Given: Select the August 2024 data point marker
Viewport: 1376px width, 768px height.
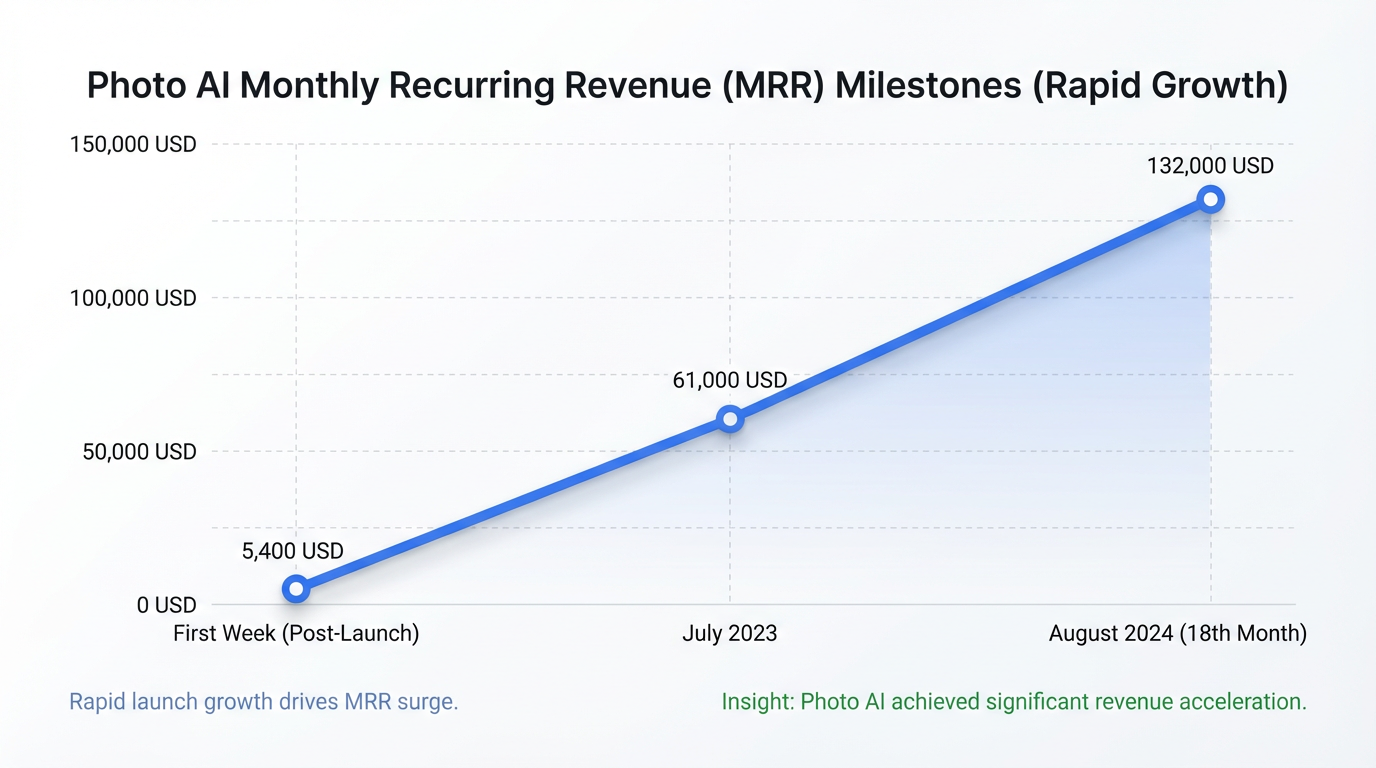Looking at the screenshot, I should [1211, 199].
